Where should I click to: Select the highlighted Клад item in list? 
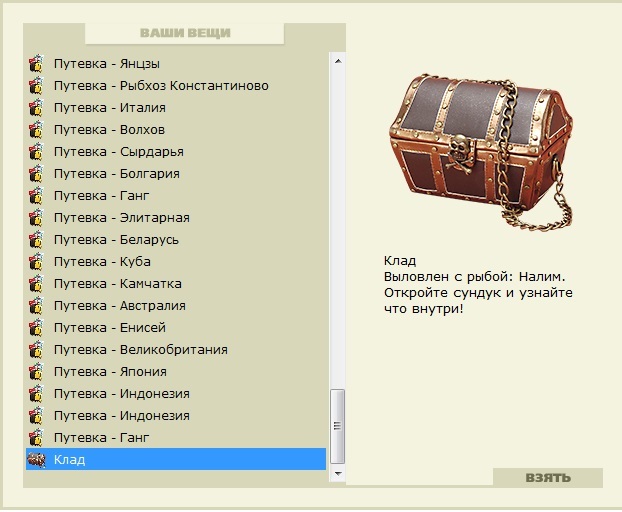coord(176,459)
